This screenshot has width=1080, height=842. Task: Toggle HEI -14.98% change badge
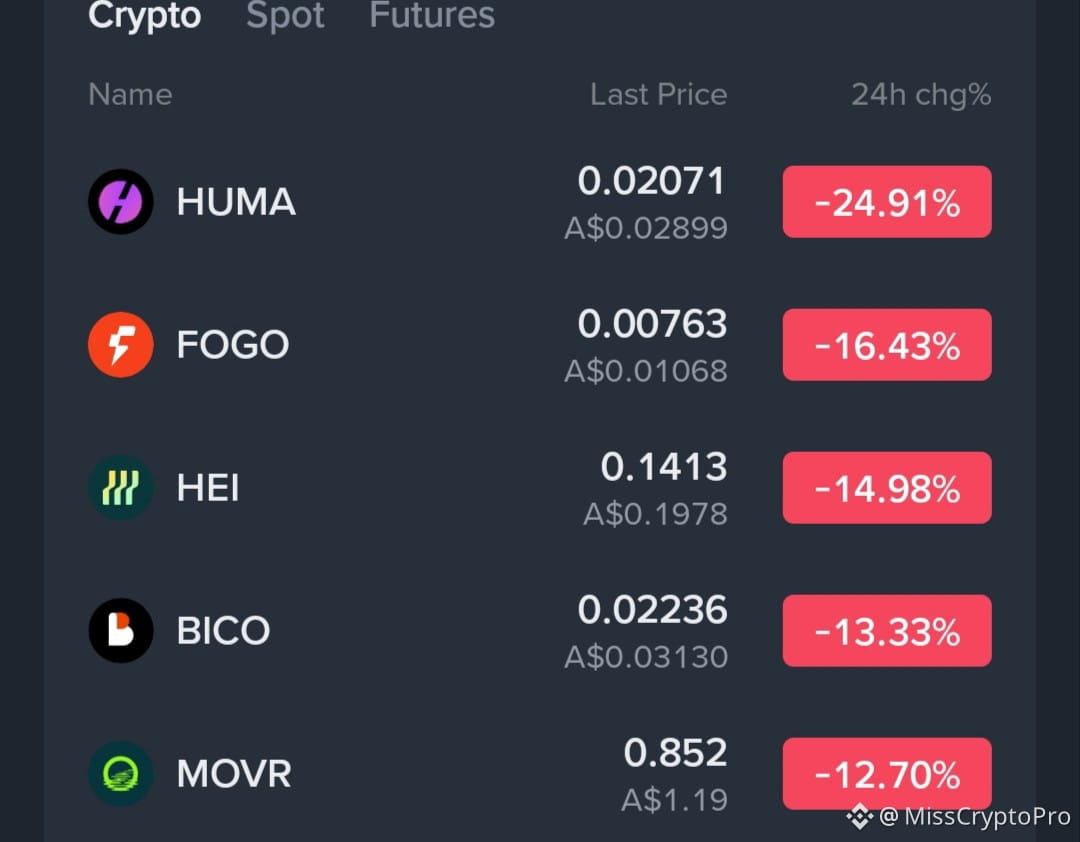887,488
